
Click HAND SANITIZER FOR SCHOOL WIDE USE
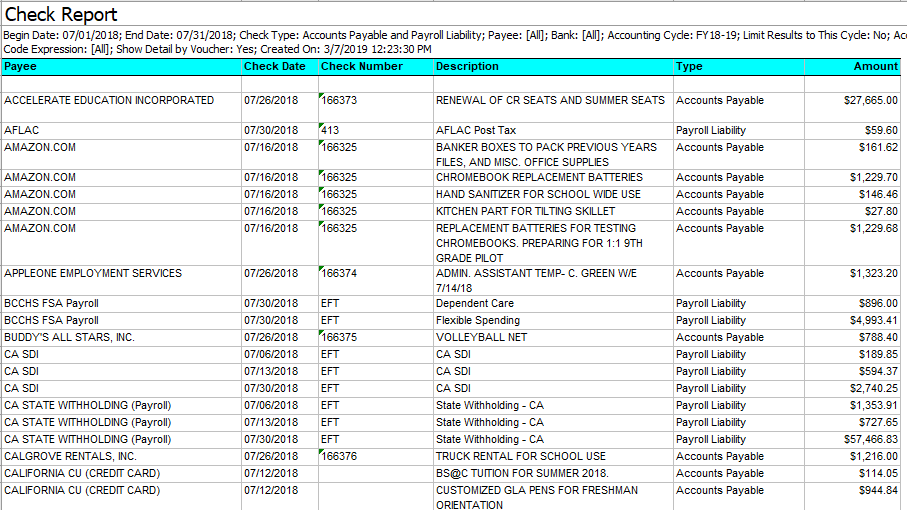pyautogui.click(x=538, y=194)
